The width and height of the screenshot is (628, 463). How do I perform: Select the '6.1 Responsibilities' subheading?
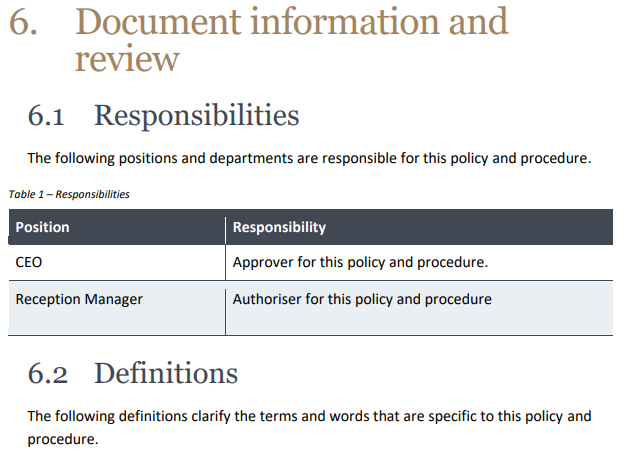click(x=163, y=115)
